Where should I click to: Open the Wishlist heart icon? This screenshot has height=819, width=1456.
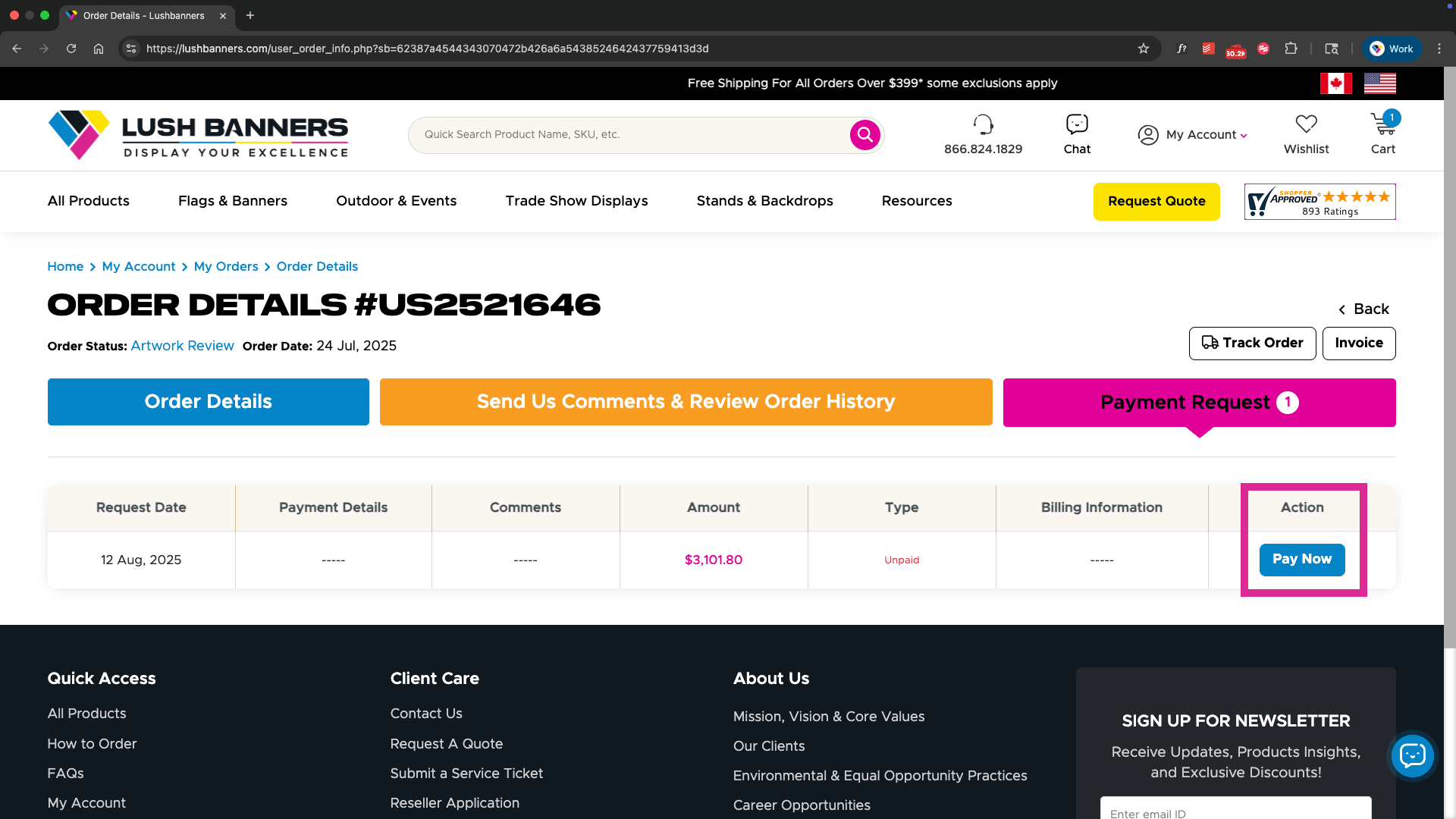point(1306,124)
